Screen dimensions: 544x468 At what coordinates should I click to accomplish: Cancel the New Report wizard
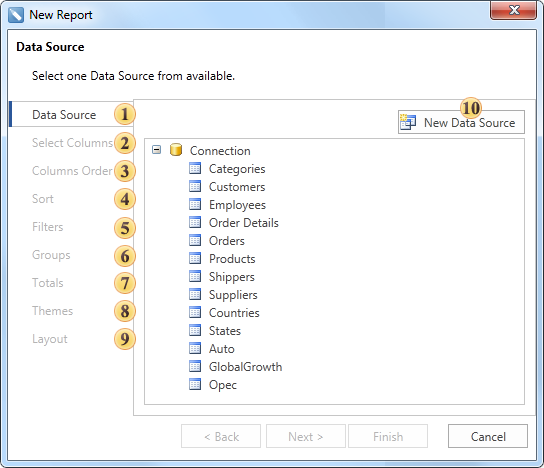pos(488,436)
